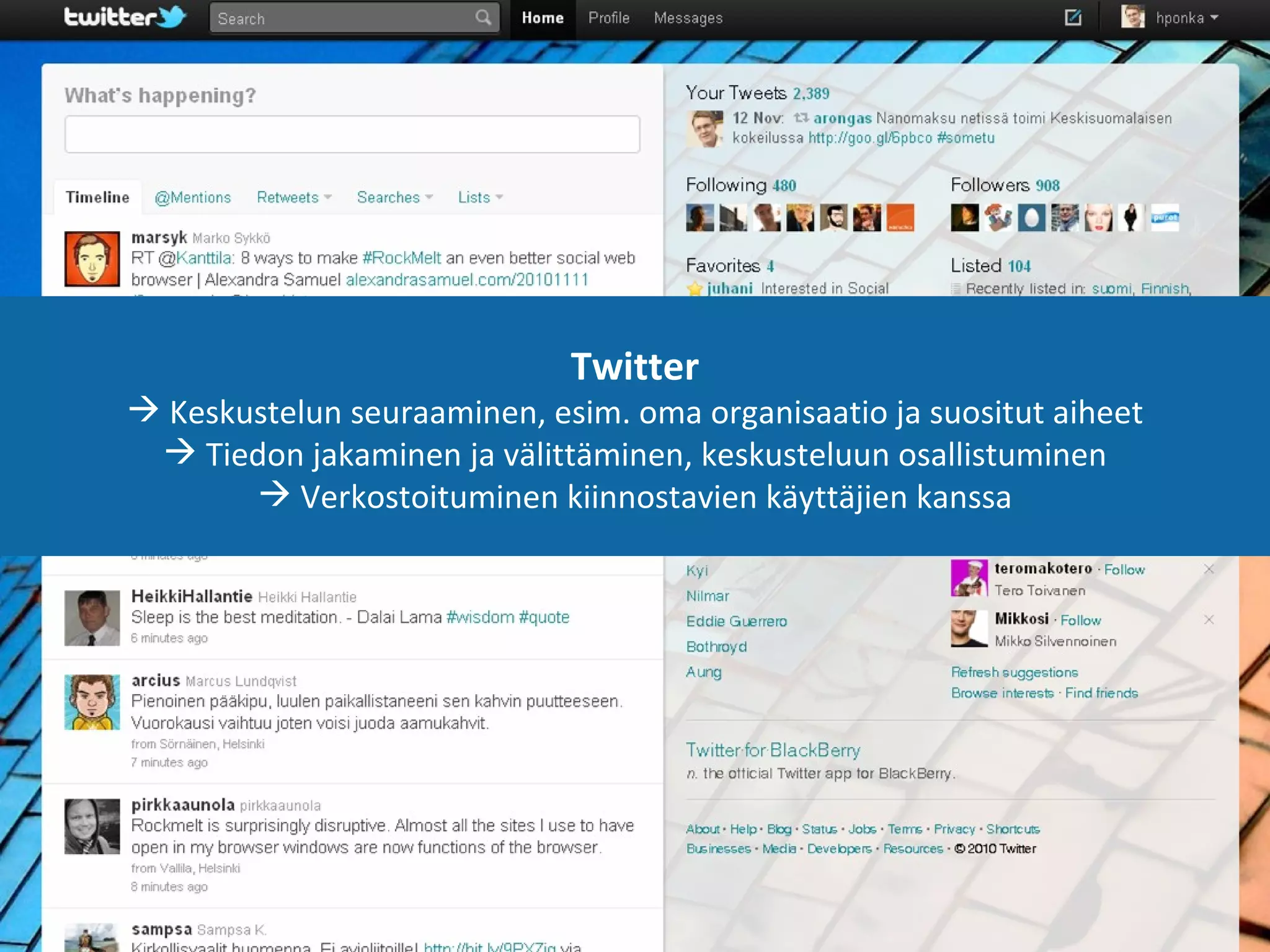
Task: Click teromakotero suggestion avatar
Action: [969, 578]
